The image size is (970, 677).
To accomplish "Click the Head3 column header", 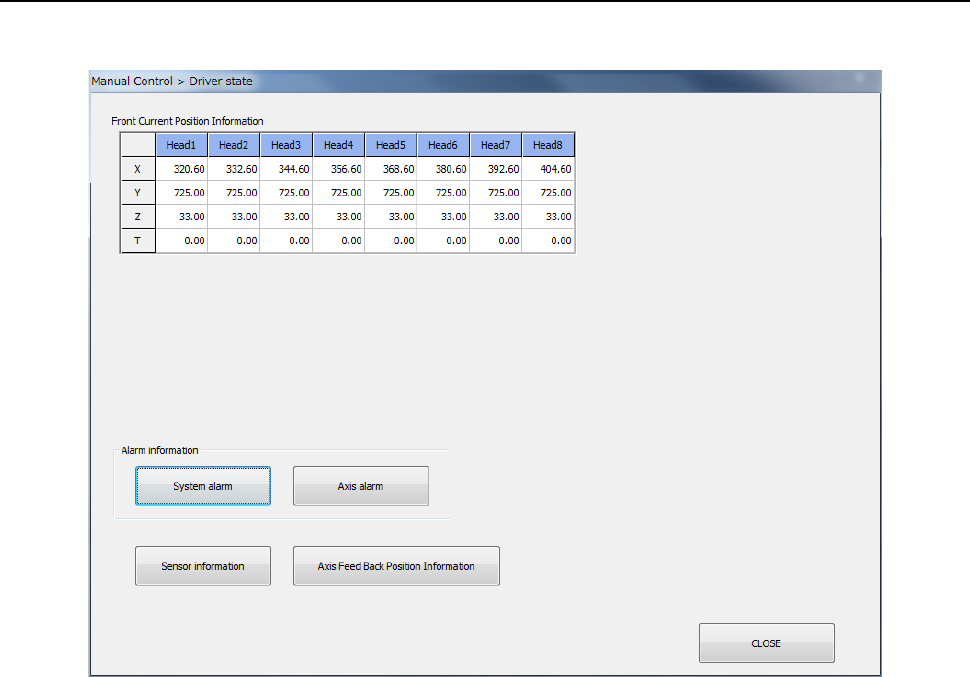I will 286,146.
